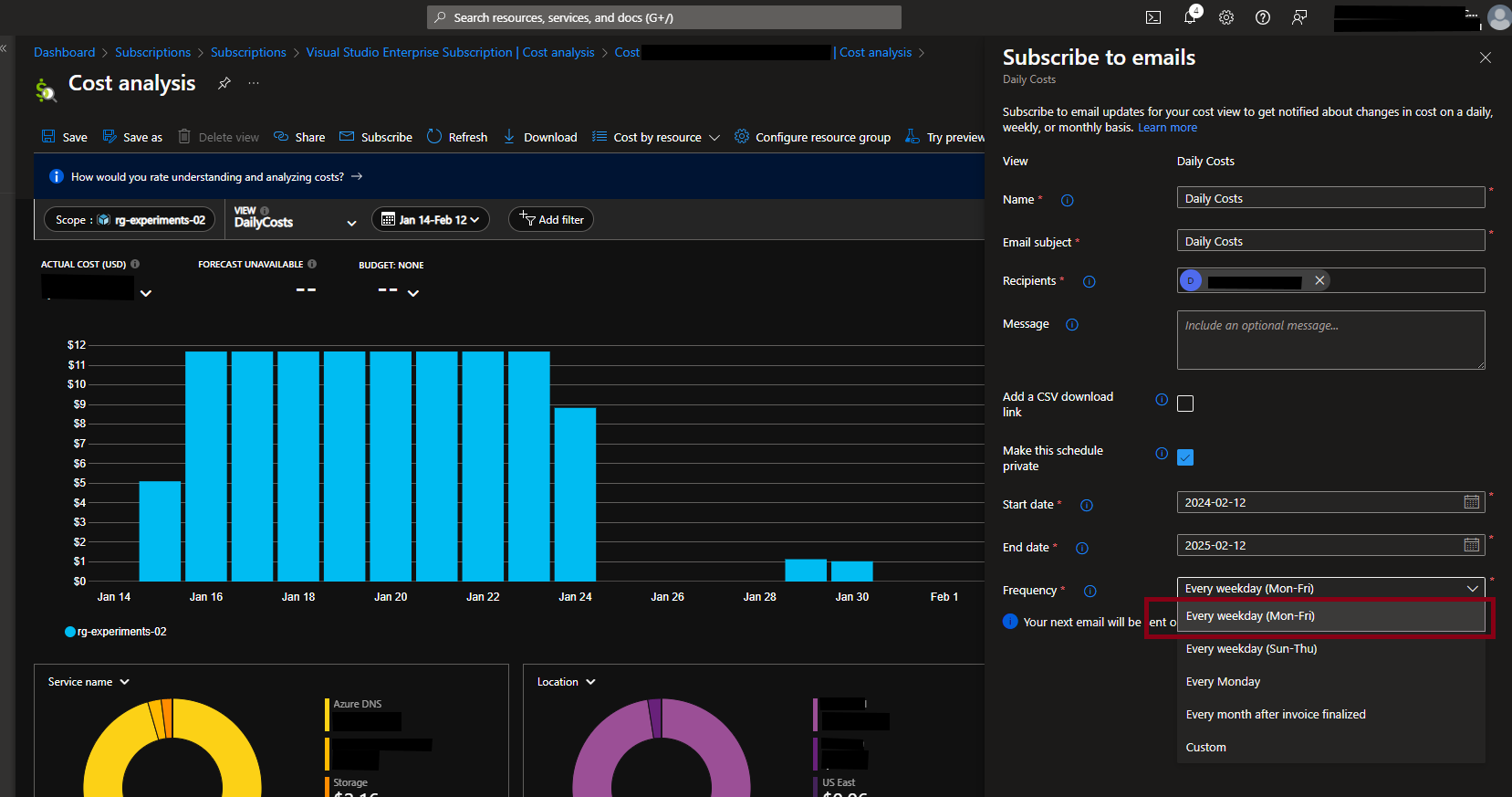Show info for Recipients field
The width and height of the screenshot is (1512, 797).
pos(1089,281)
